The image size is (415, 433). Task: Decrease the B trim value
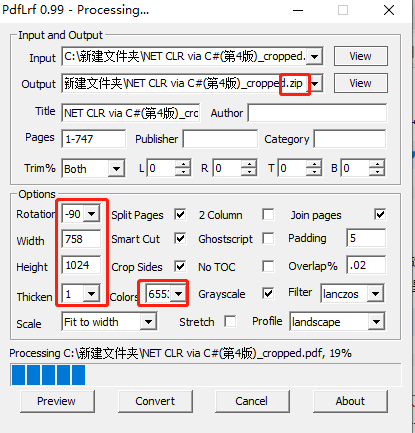click(377, 172)
